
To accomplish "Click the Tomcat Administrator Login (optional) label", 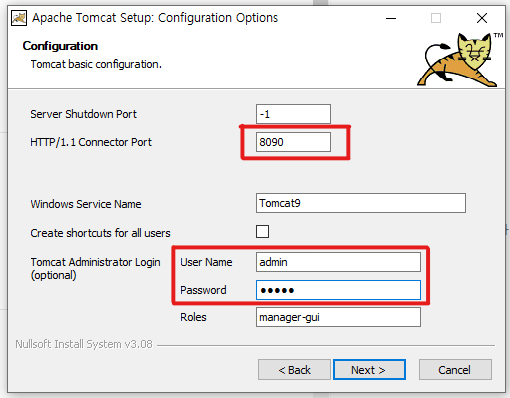I will (95, 269).
